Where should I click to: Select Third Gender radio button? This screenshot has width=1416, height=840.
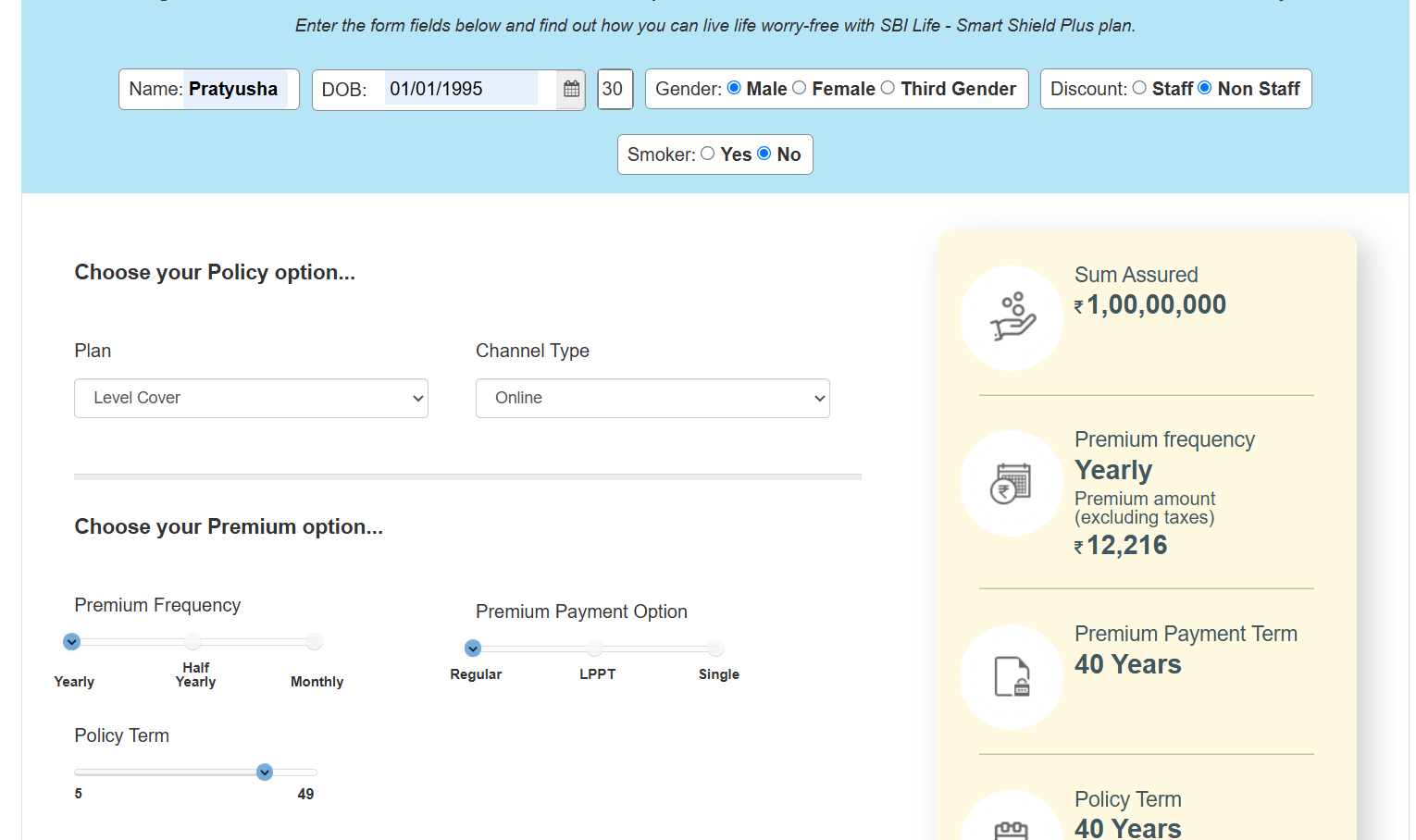click(888, 88)
